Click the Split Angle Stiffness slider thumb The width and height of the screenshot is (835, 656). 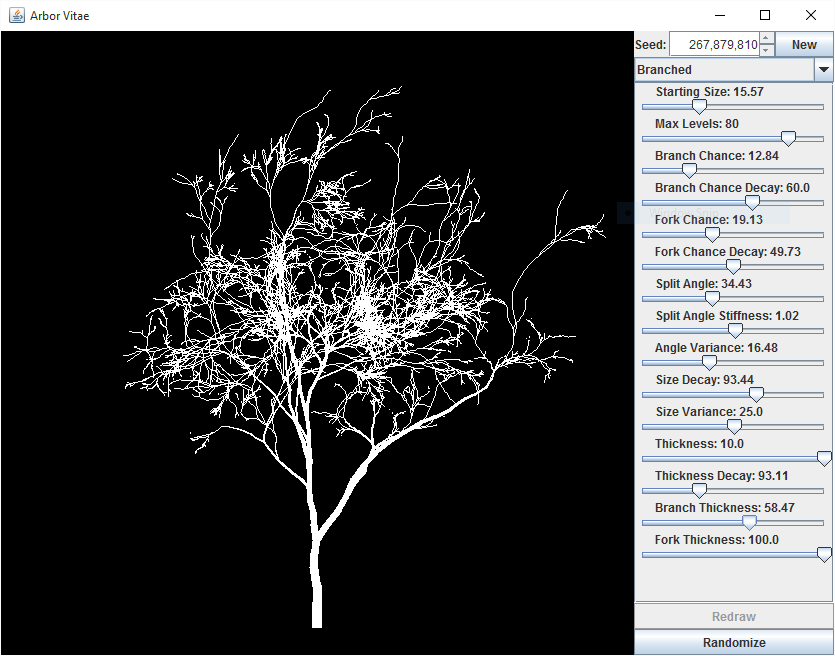[735, 330]
